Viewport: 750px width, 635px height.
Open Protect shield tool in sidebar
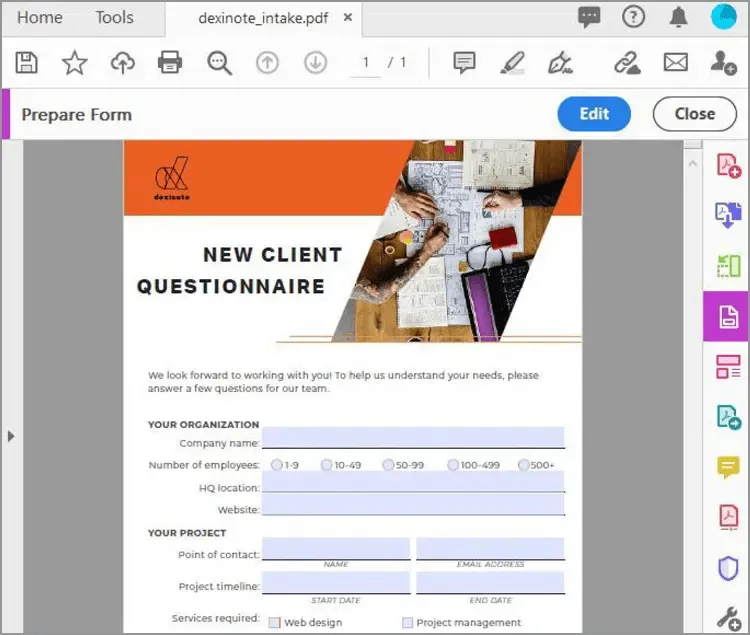pyautogui.click(x=728, y=569)
